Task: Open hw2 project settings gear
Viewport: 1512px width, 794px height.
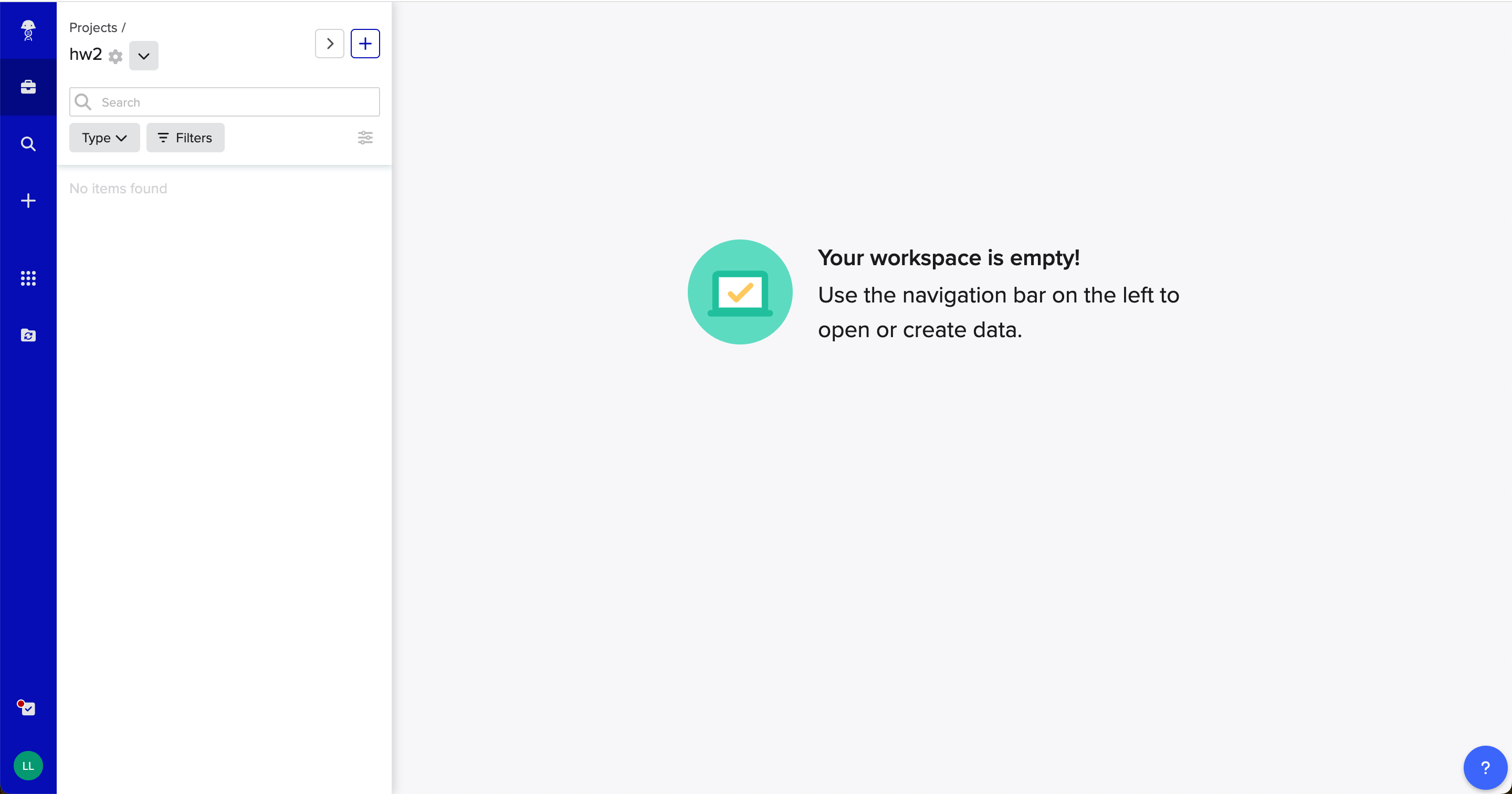Action: [115, 56]
